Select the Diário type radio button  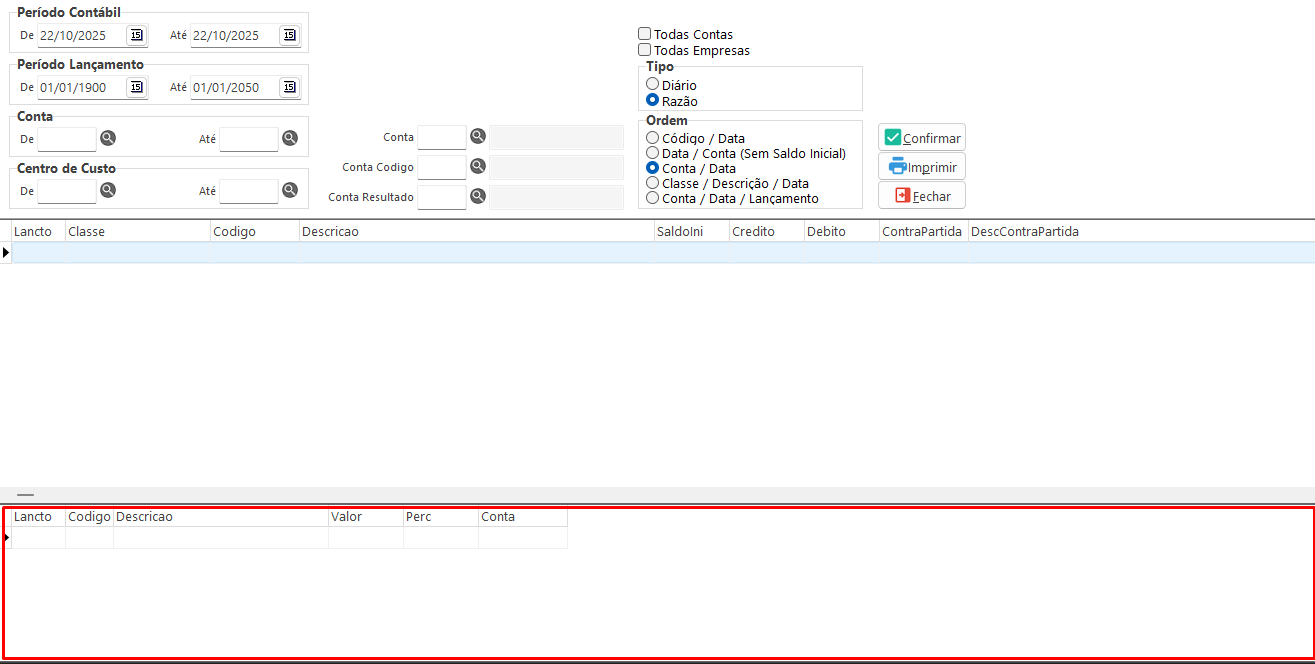(653, 85)
